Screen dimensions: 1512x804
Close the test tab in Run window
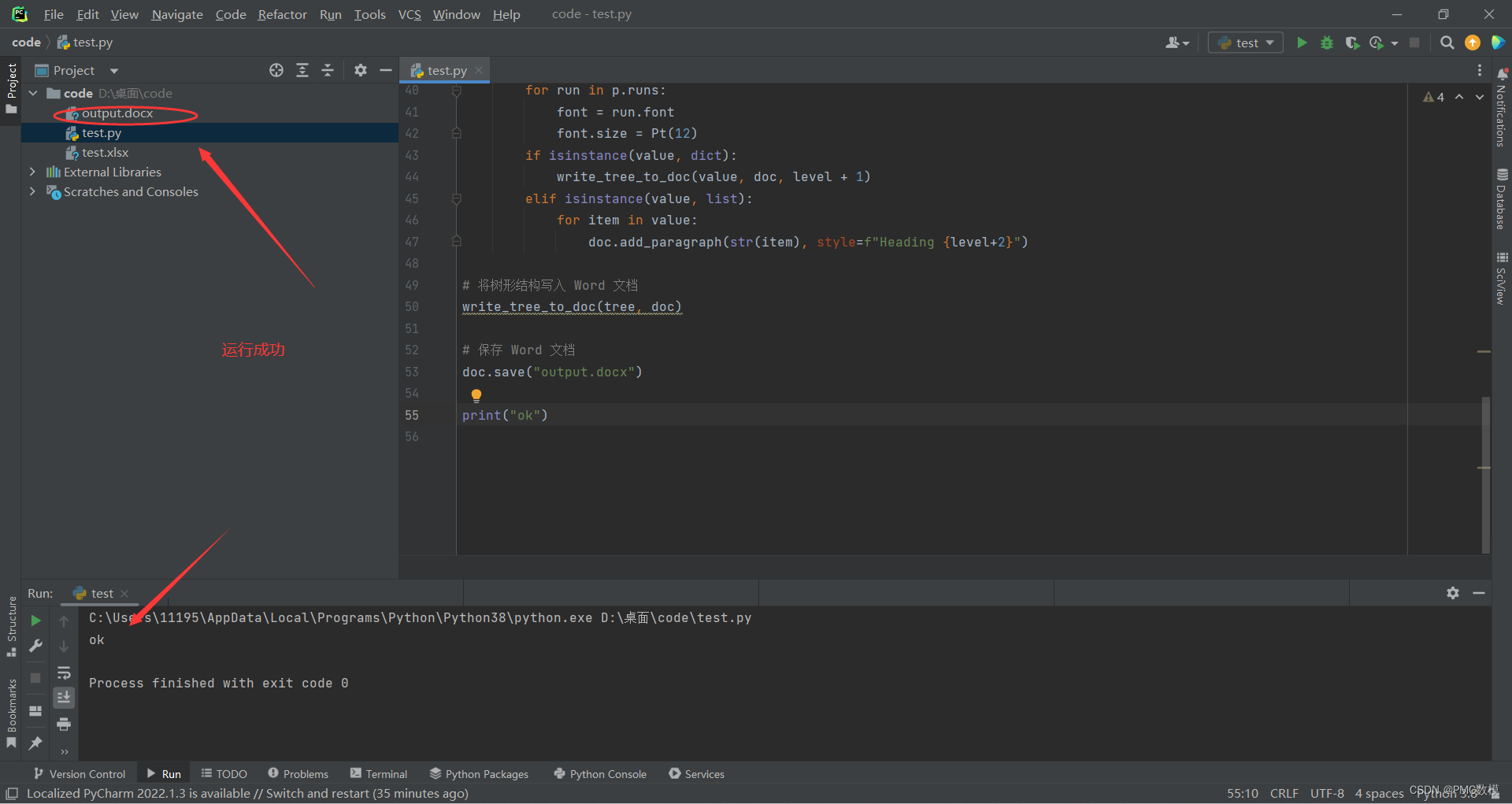click(x=124, y=594)
